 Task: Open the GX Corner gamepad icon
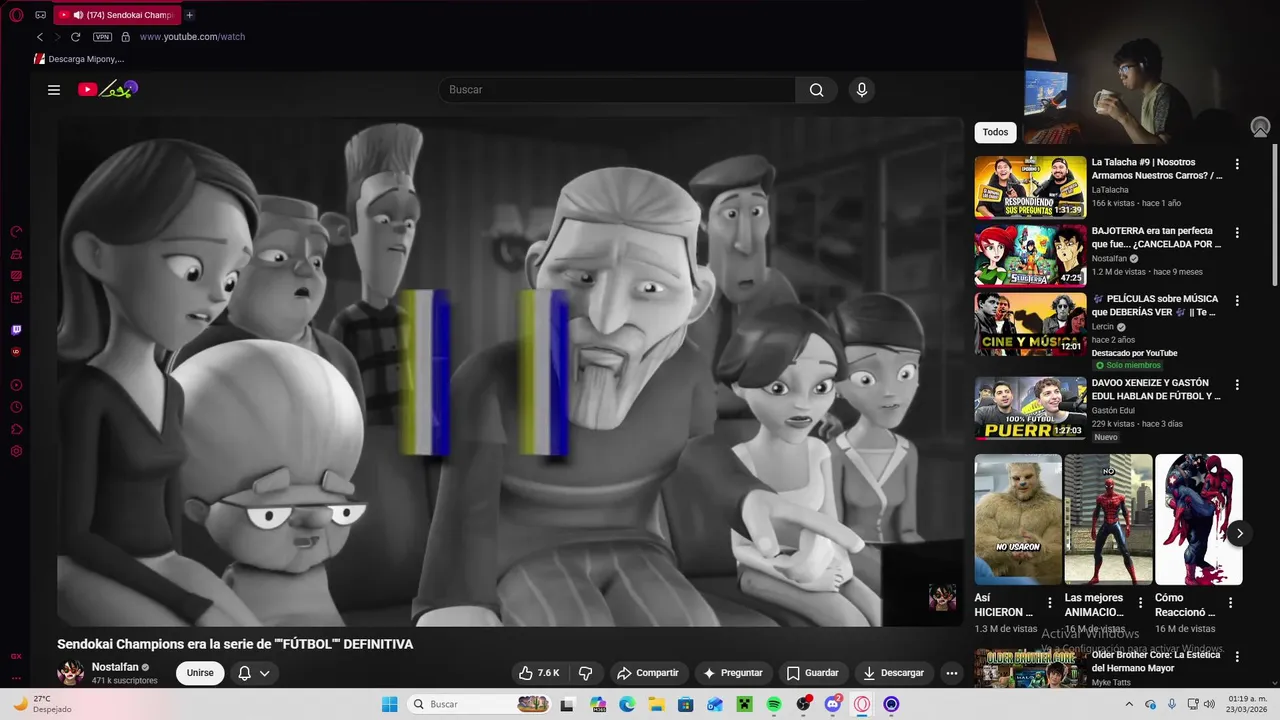click(x=40, y=15)
